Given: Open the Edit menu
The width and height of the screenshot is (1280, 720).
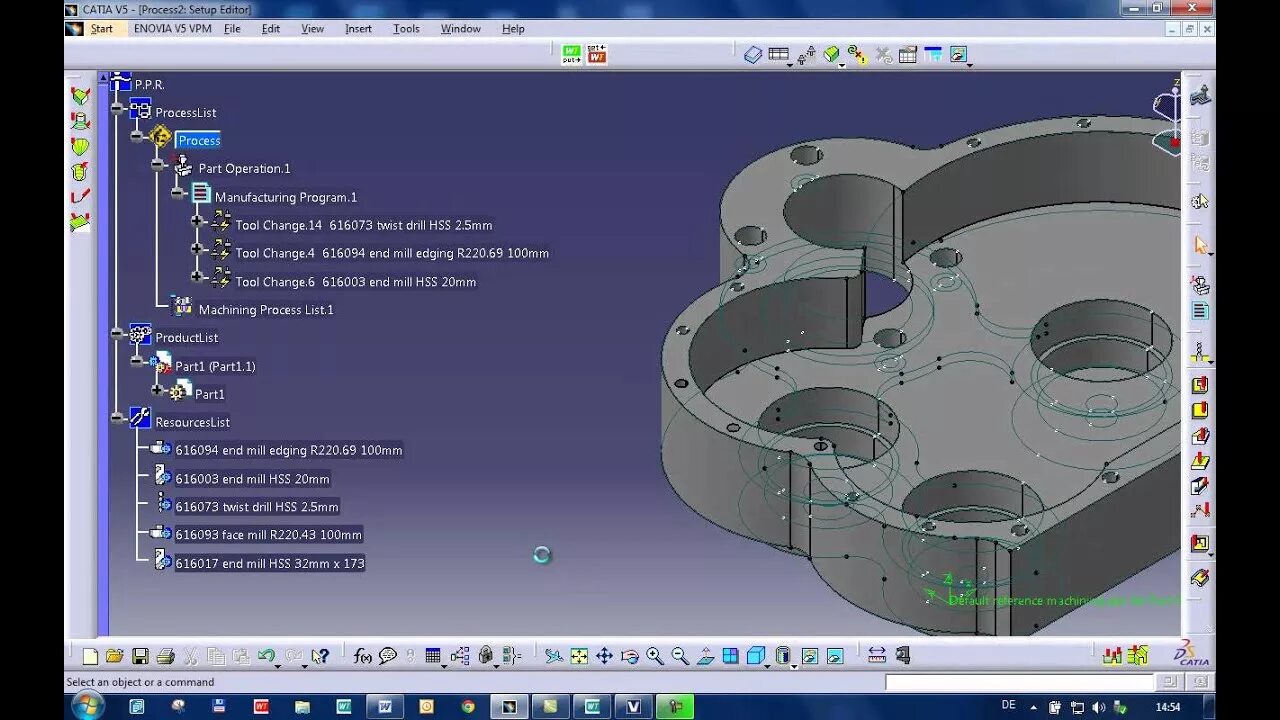Looking at the screenshot, I should 271,29.
